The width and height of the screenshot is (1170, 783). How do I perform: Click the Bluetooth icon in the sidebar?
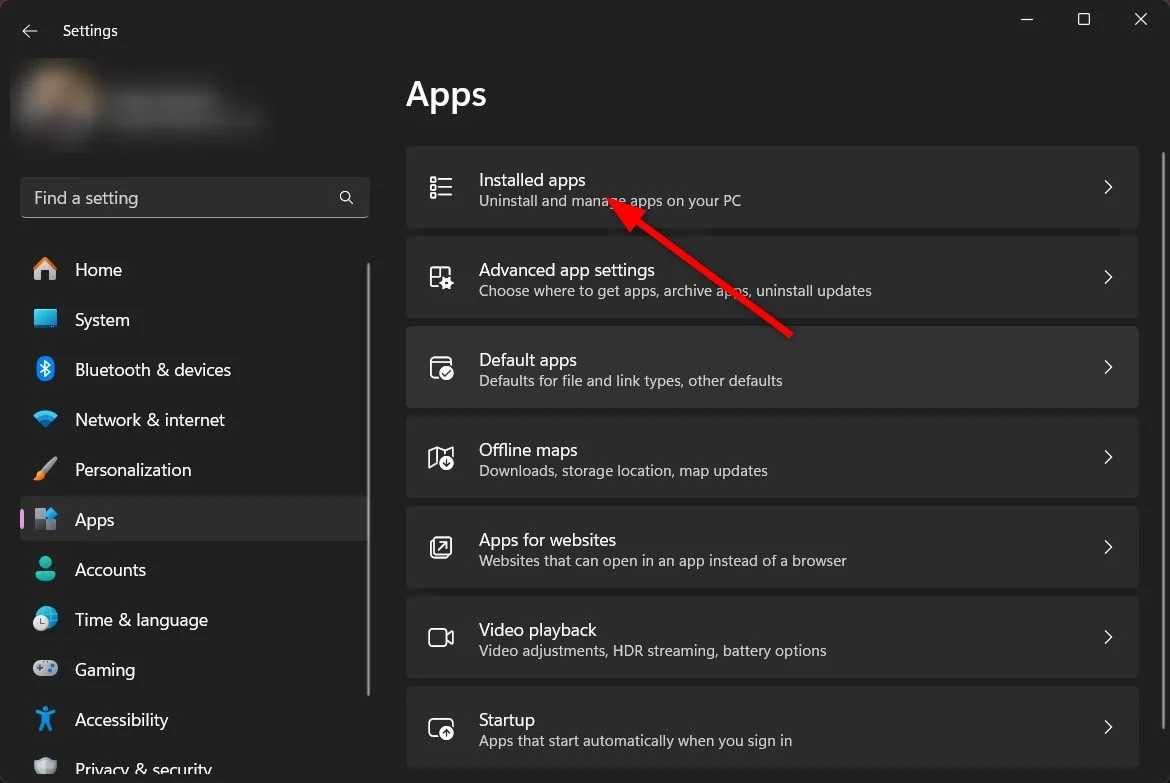(x=45, y=370)
